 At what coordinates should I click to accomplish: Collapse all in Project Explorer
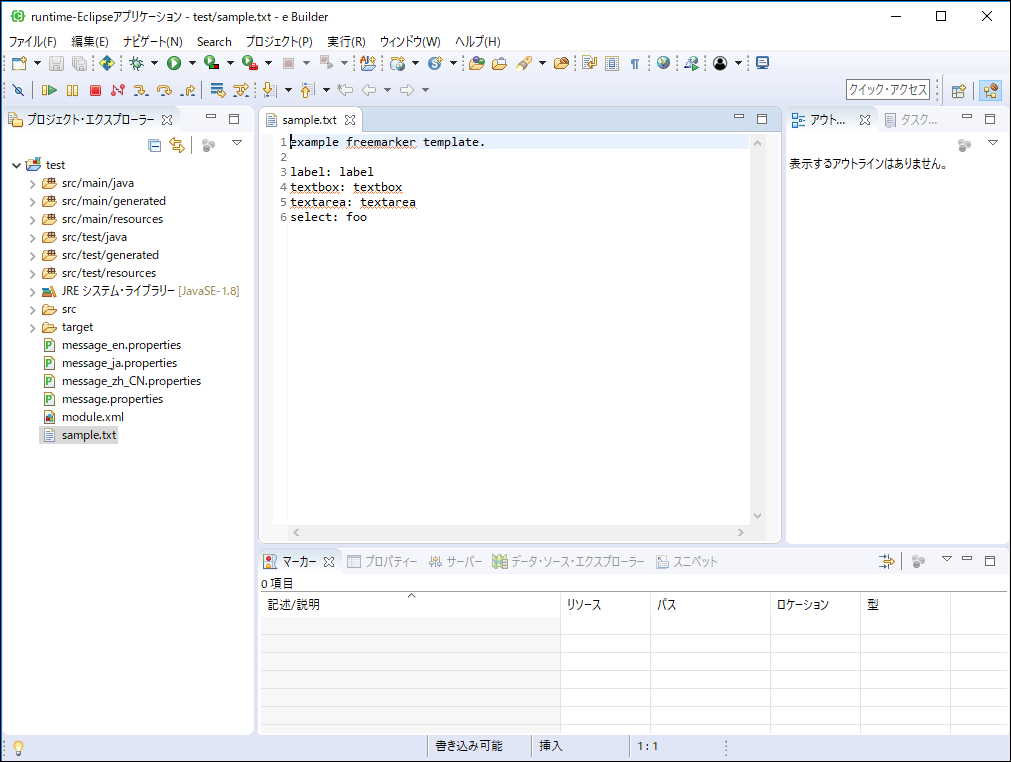154,145
